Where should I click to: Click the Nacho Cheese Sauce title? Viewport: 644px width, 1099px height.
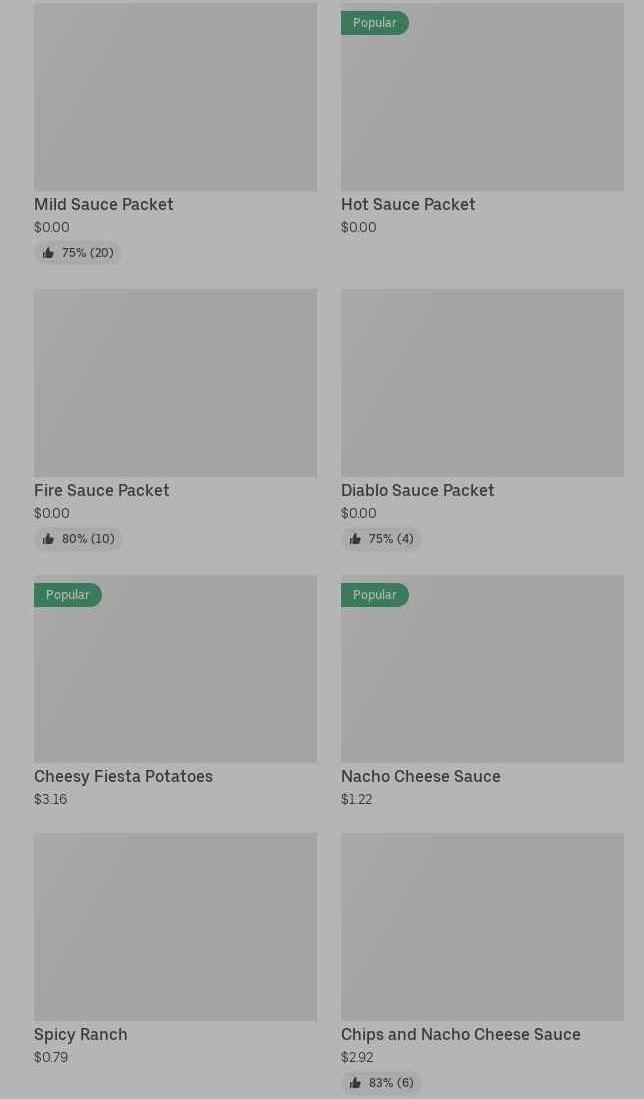(x=420, y=776)
